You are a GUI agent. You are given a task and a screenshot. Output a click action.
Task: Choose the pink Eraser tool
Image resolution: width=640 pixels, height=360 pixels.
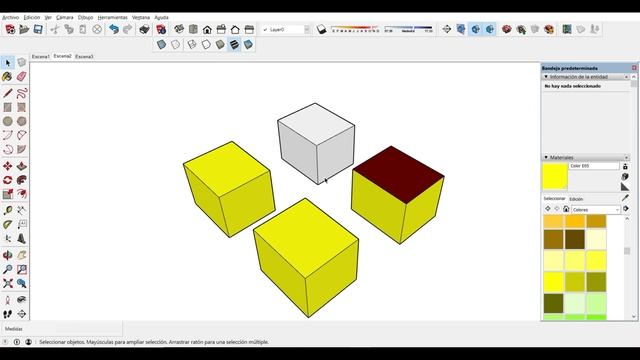coord(22,76)
